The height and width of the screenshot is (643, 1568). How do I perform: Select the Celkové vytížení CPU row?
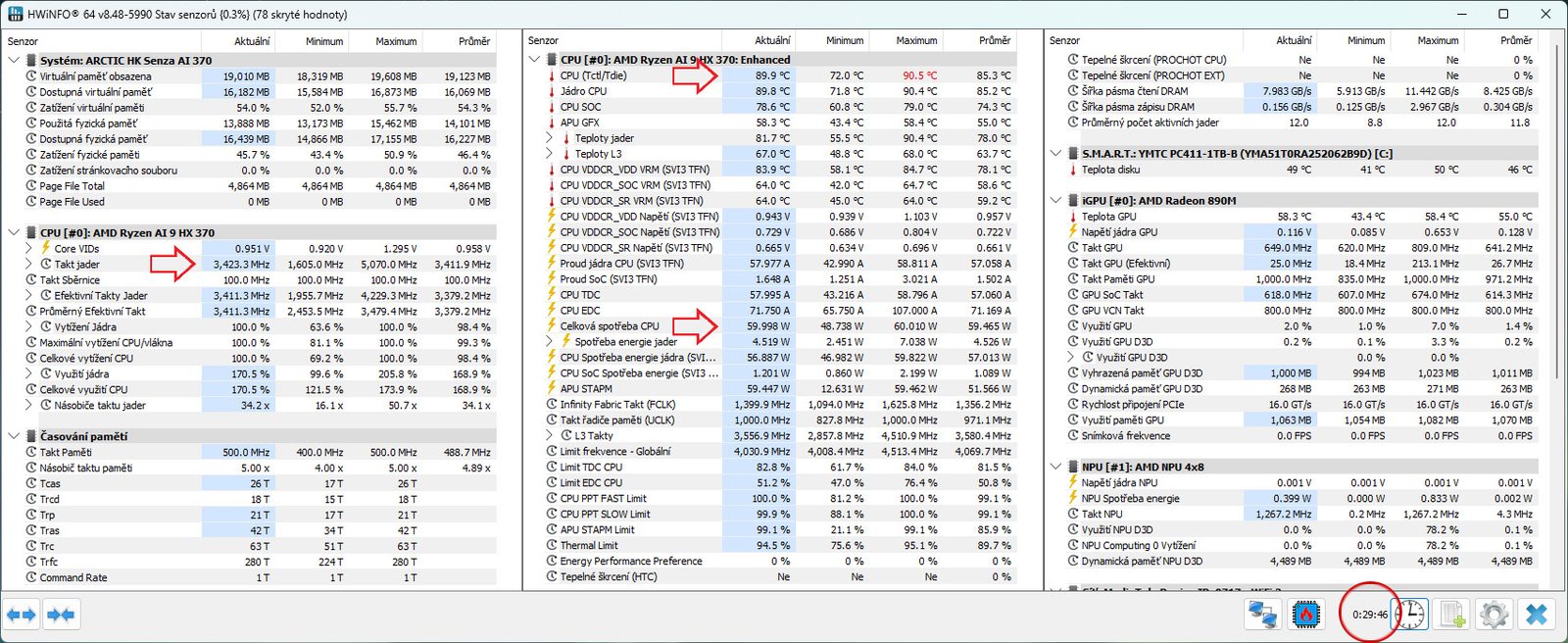251,359
